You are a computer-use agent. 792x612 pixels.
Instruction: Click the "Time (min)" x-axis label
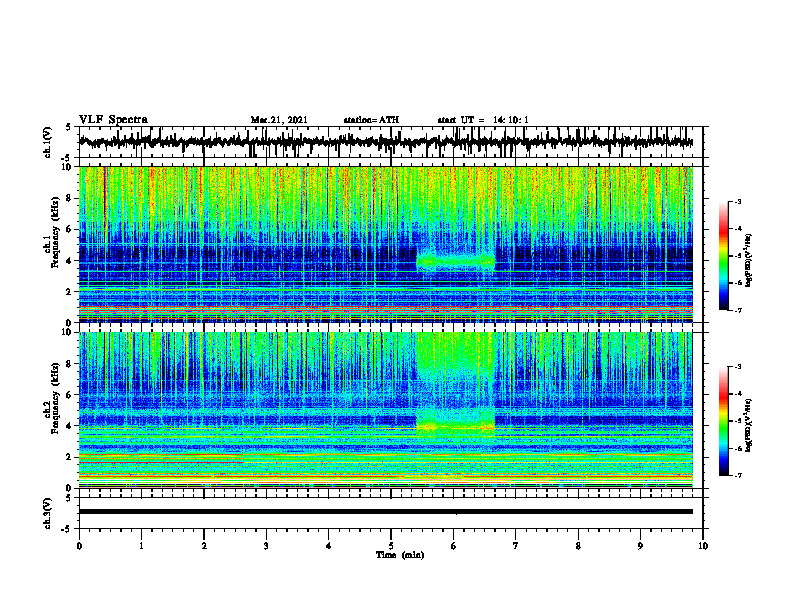click(400, 555)
